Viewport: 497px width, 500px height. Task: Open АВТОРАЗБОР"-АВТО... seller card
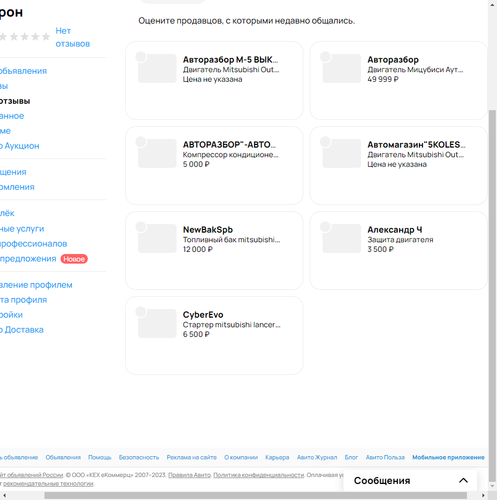click(x=214, y=165)
